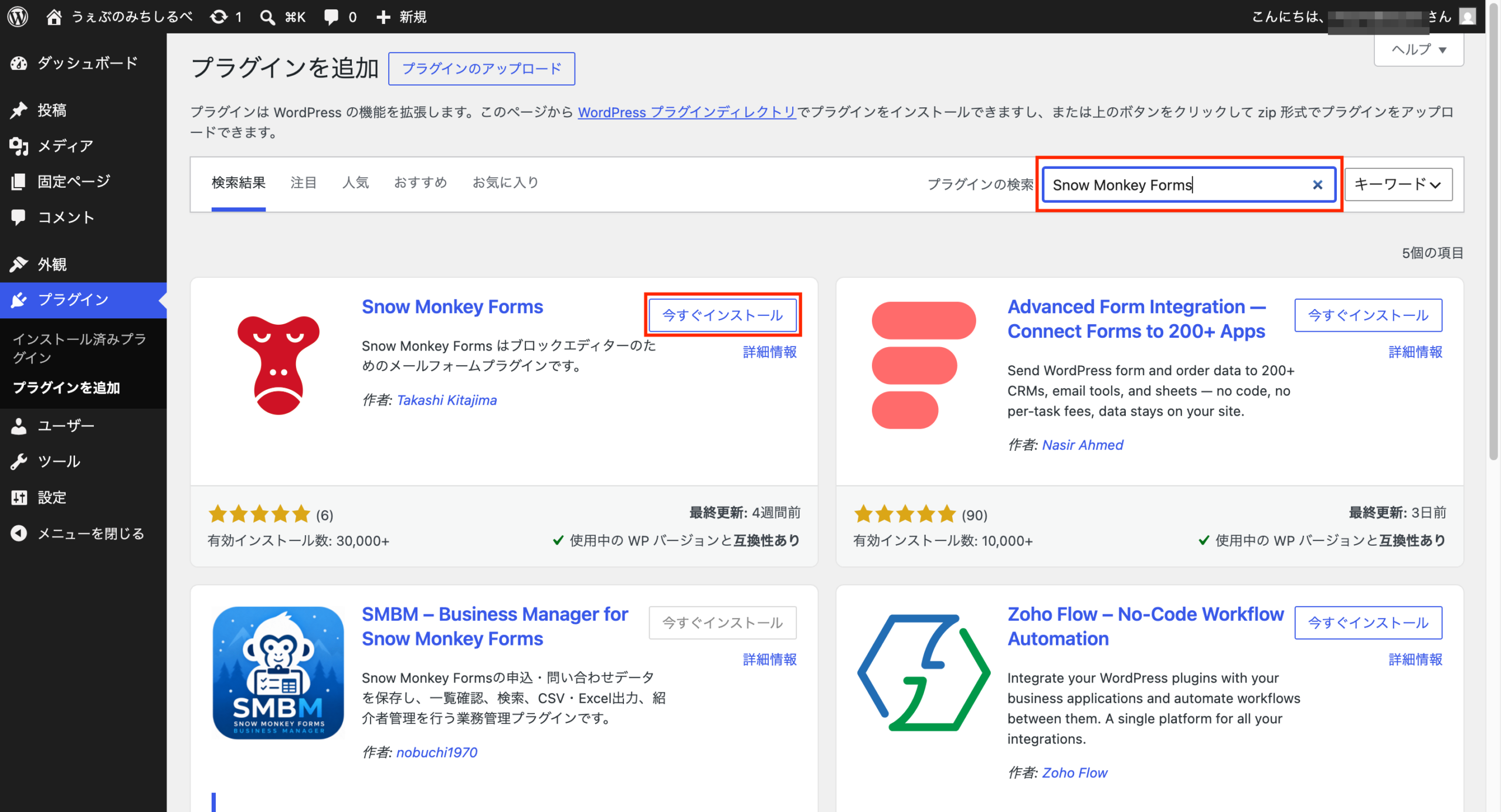Image resolution: width=1501 pixels, height=812 pixels.
Task: Open author nobuchi1970 link
Action: tap(437, 753)
